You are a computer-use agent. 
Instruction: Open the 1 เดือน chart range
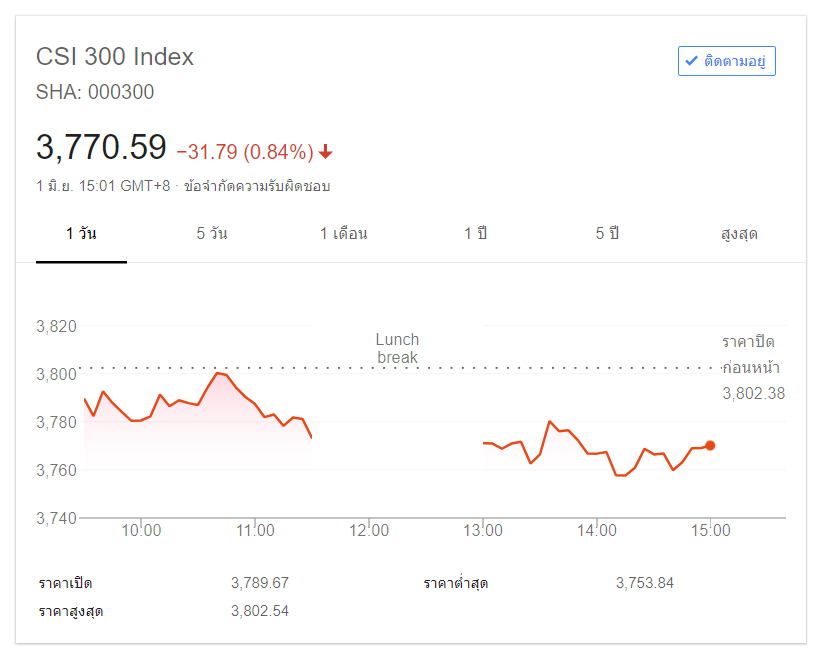click(x=344, y=234)
